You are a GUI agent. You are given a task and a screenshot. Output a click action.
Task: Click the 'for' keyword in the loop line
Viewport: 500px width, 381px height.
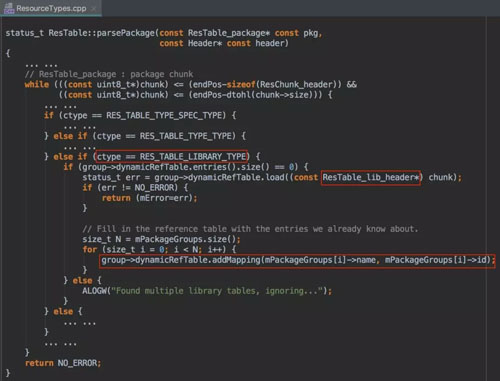[90, 250]
